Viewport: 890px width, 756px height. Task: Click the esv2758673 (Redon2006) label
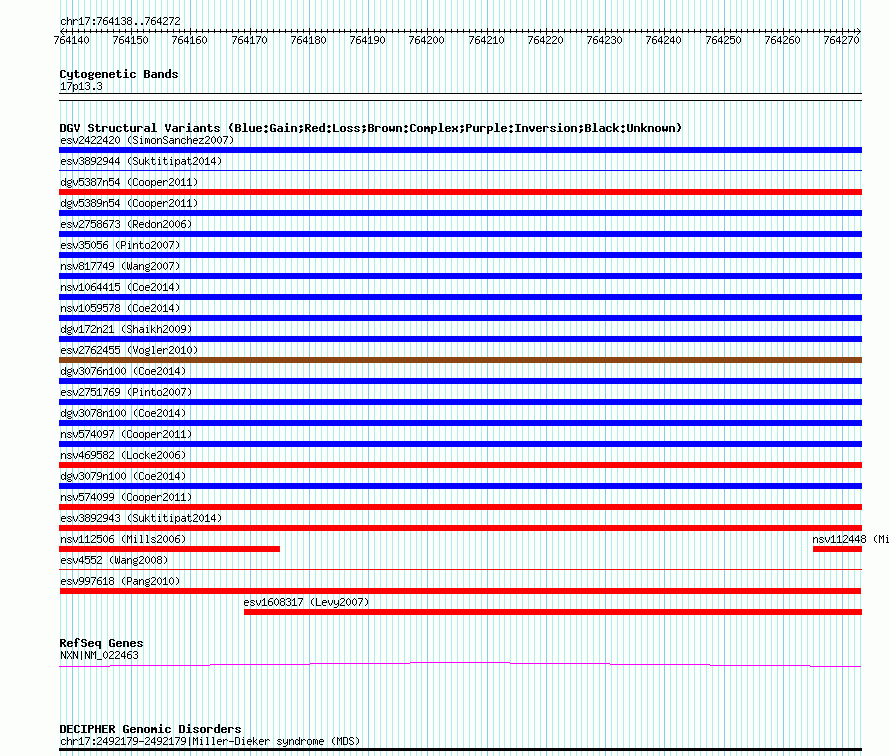tap(126, 224)
